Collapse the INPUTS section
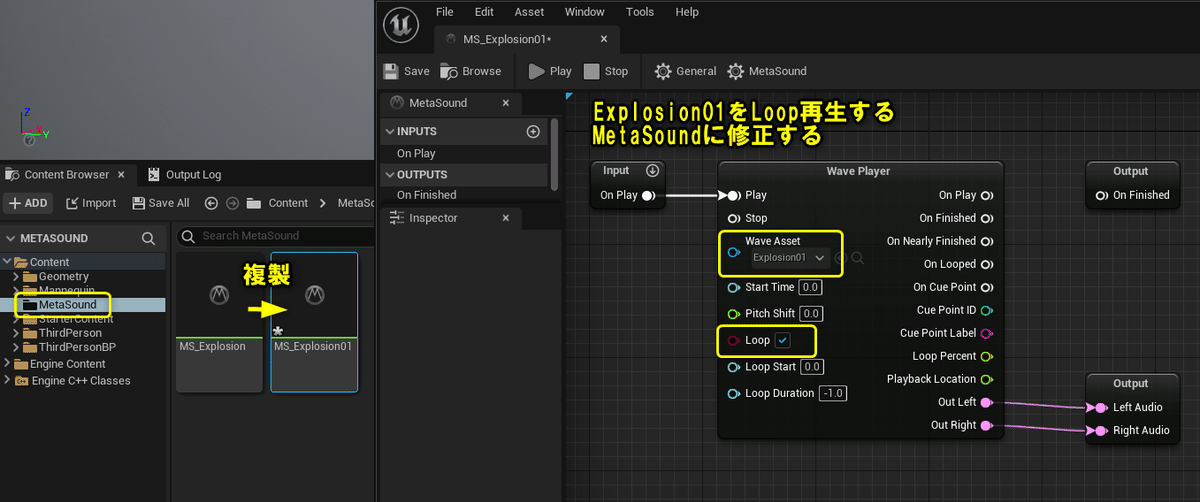Viewport: 1200px width, 502px height. [390, 131]
